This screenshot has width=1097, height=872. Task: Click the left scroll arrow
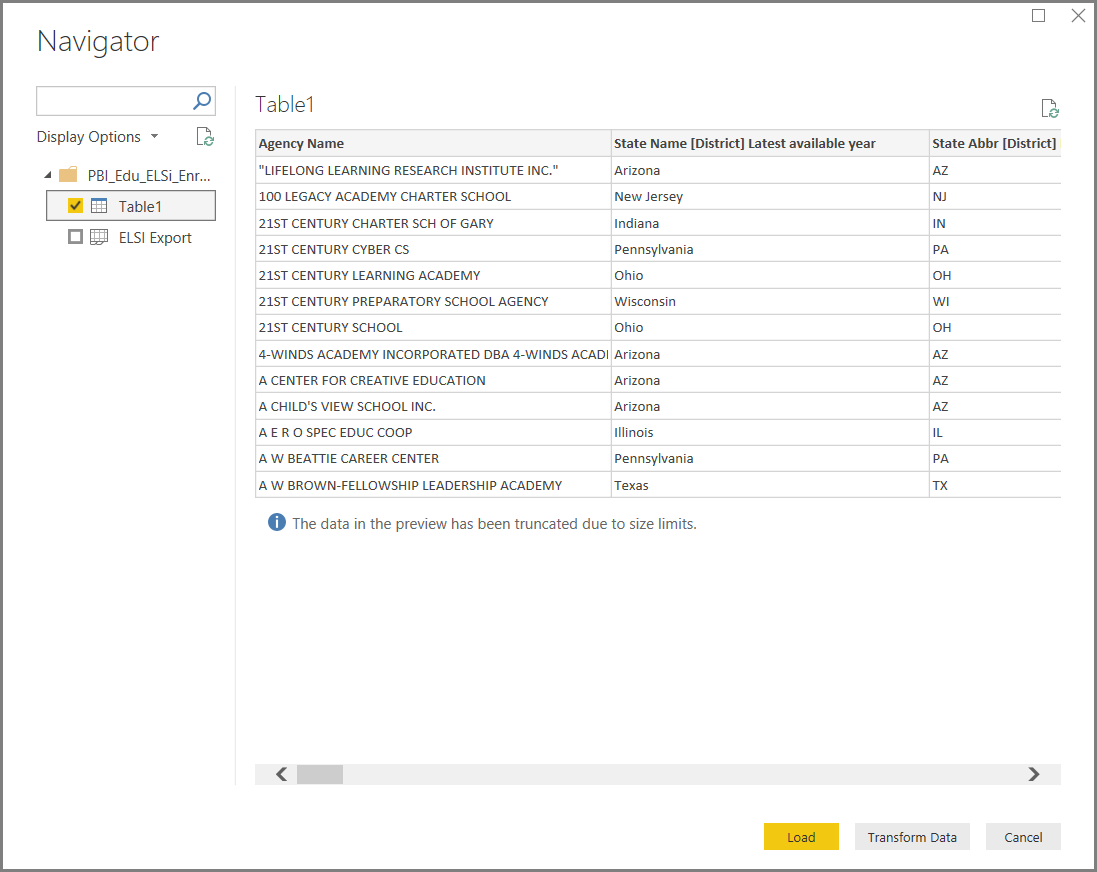point(281,774)
